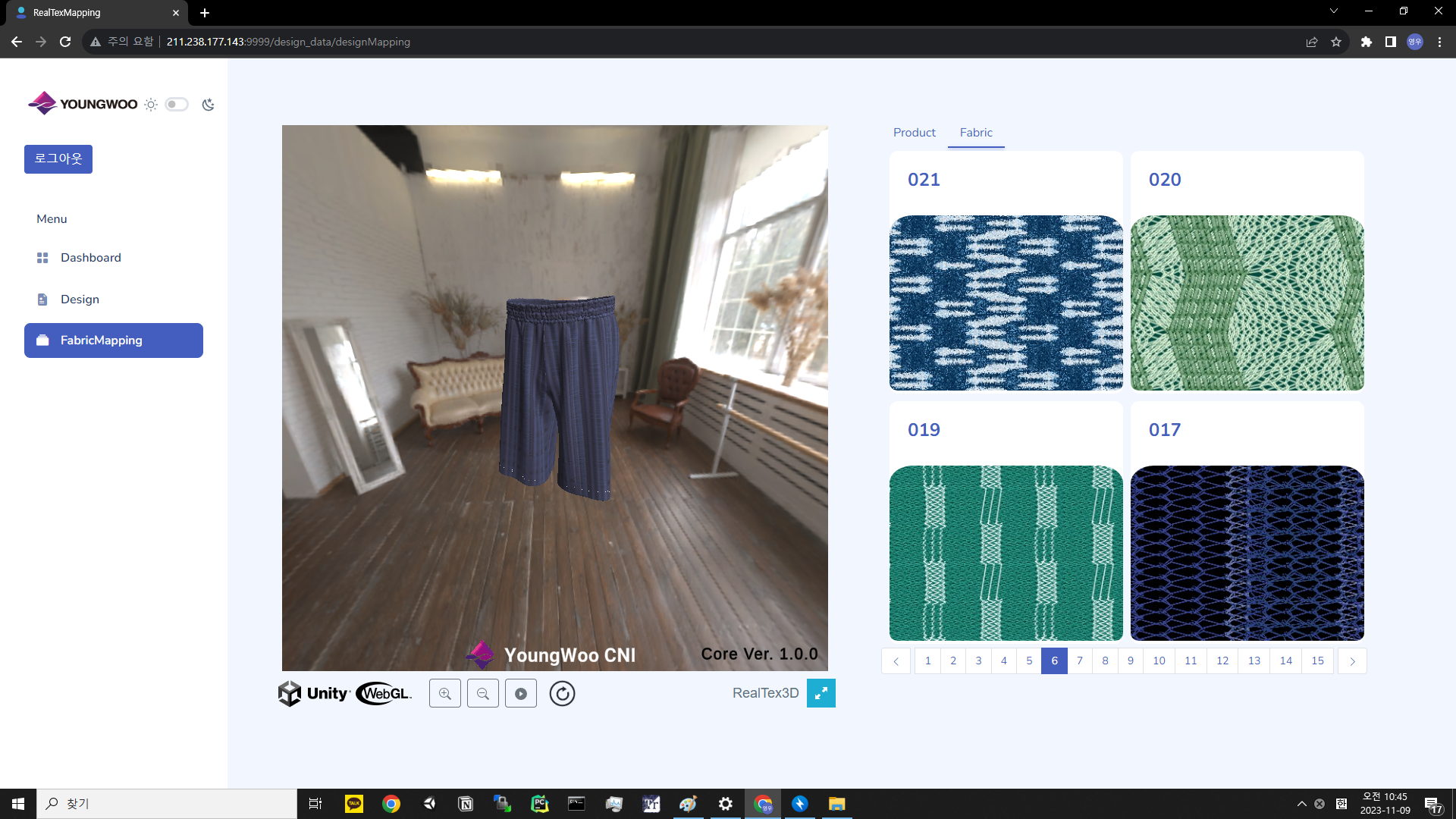
Task: Reset the view with the circular refresh icon
Action: (x=562, y=693)
